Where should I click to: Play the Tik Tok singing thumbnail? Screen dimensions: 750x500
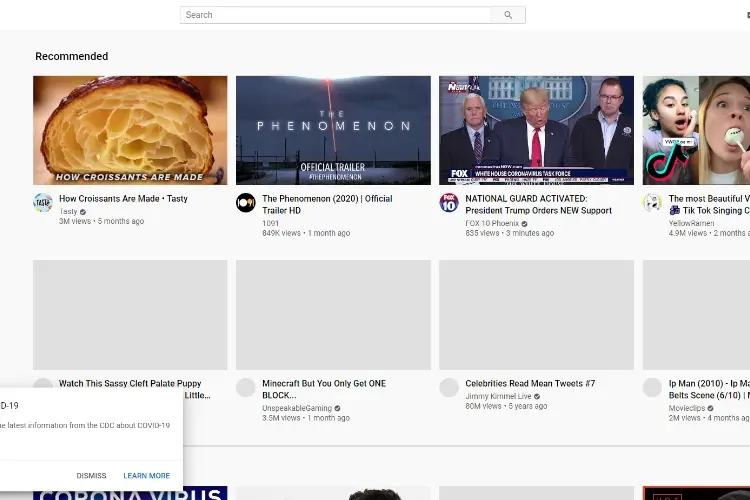[696, 130]
